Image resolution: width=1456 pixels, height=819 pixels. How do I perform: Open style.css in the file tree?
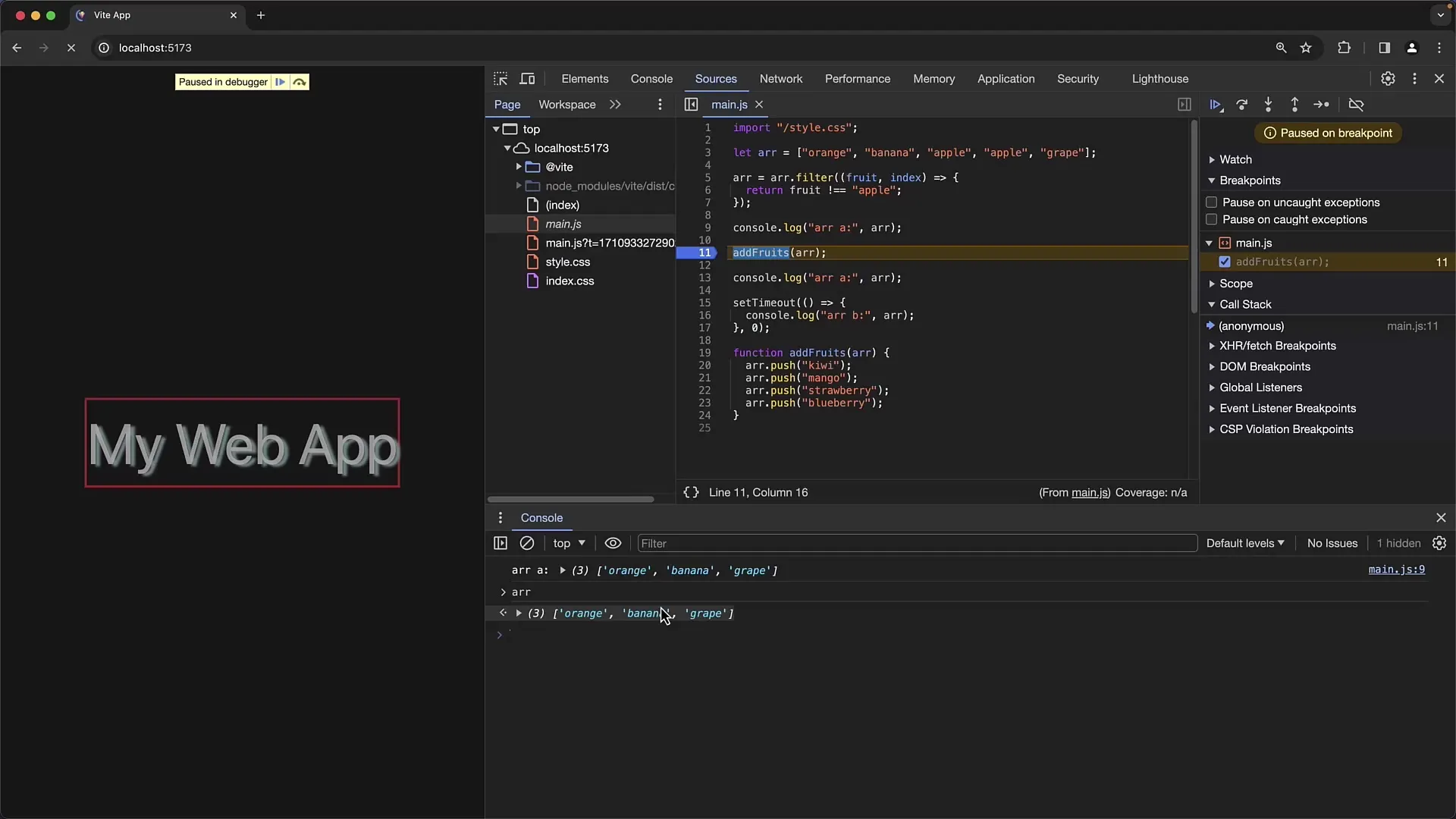(567, 262)
